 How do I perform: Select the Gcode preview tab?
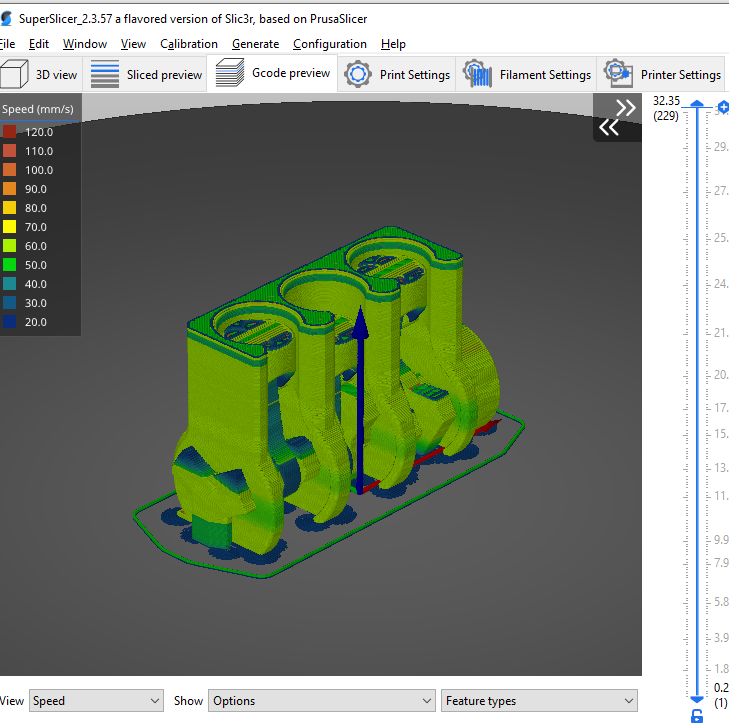[272, 73]
